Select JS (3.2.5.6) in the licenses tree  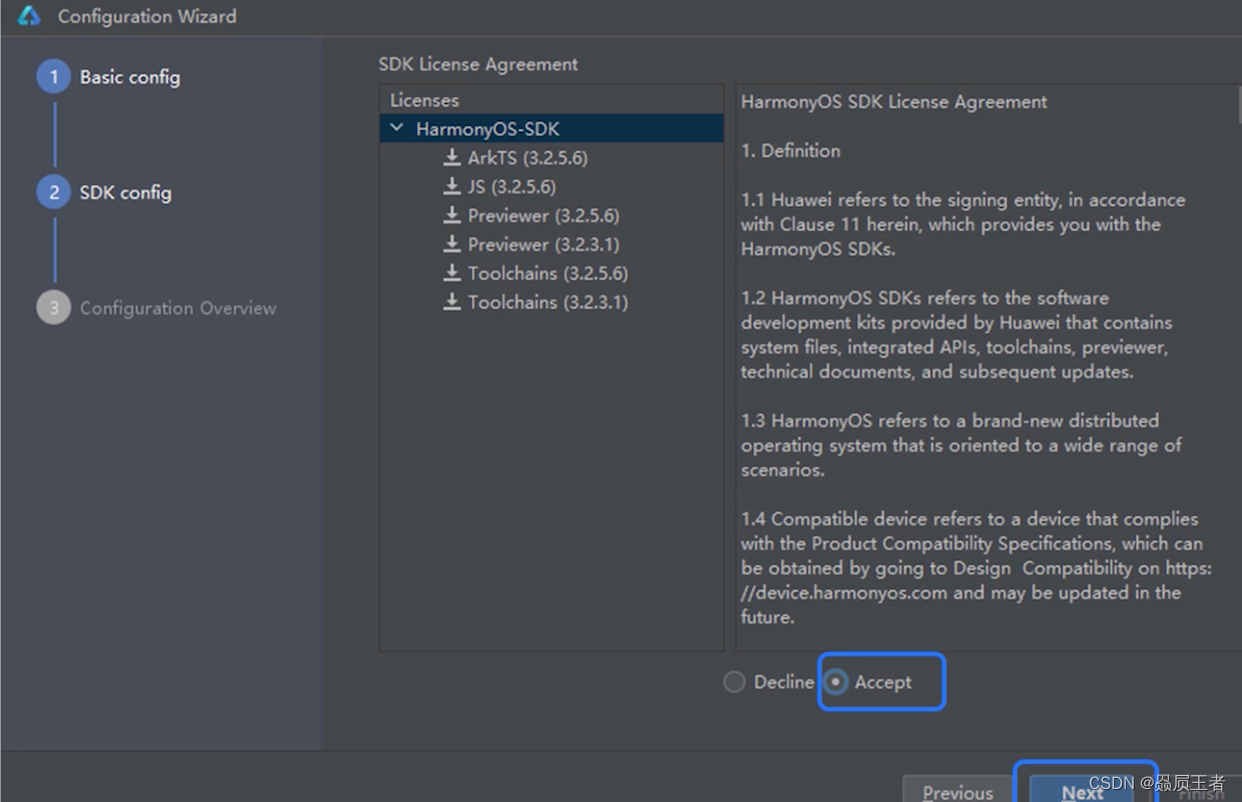pyautogui.click(x=511, y=187)
